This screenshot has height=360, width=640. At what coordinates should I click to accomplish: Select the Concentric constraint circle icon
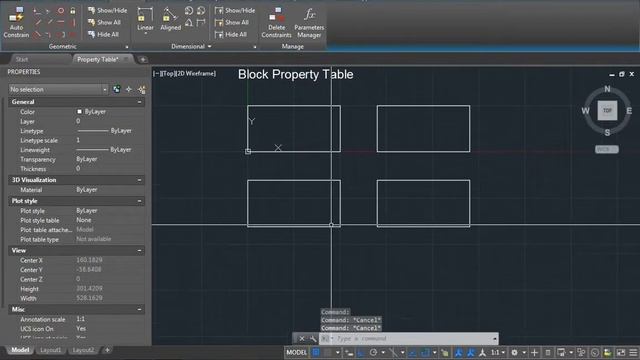point(60,11)
